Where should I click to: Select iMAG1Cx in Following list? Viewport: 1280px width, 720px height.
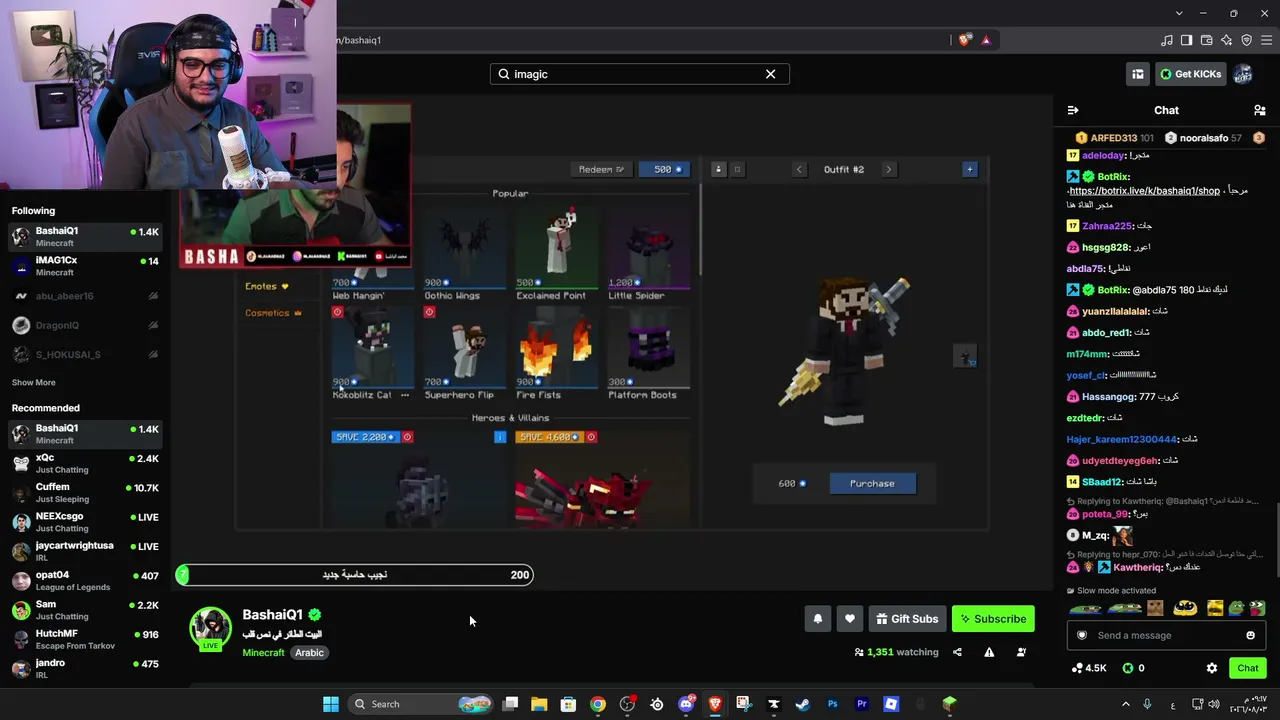[x=85, y=266]
